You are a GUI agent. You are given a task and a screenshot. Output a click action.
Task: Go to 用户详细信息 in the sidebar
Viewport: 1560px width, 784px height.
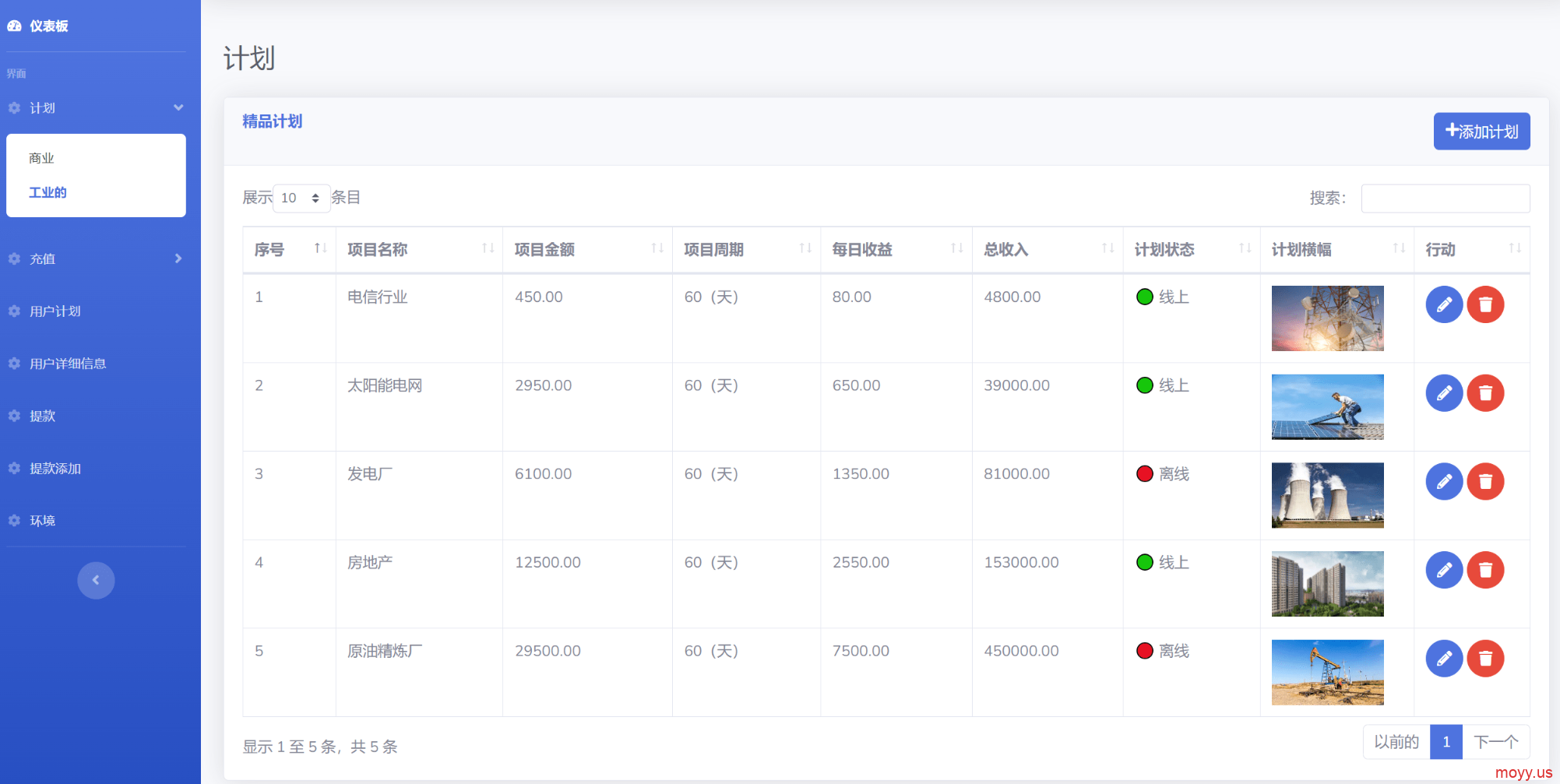[x=68, y=363]
